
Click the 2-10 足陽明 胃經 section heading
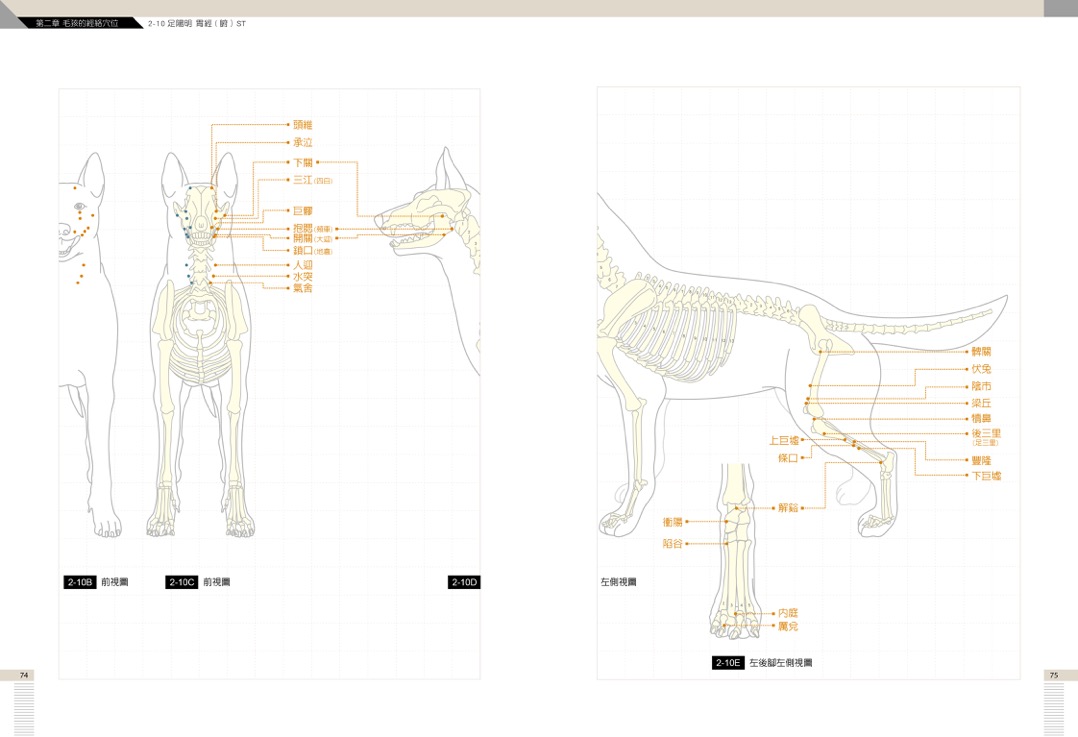tap(196, 23)
